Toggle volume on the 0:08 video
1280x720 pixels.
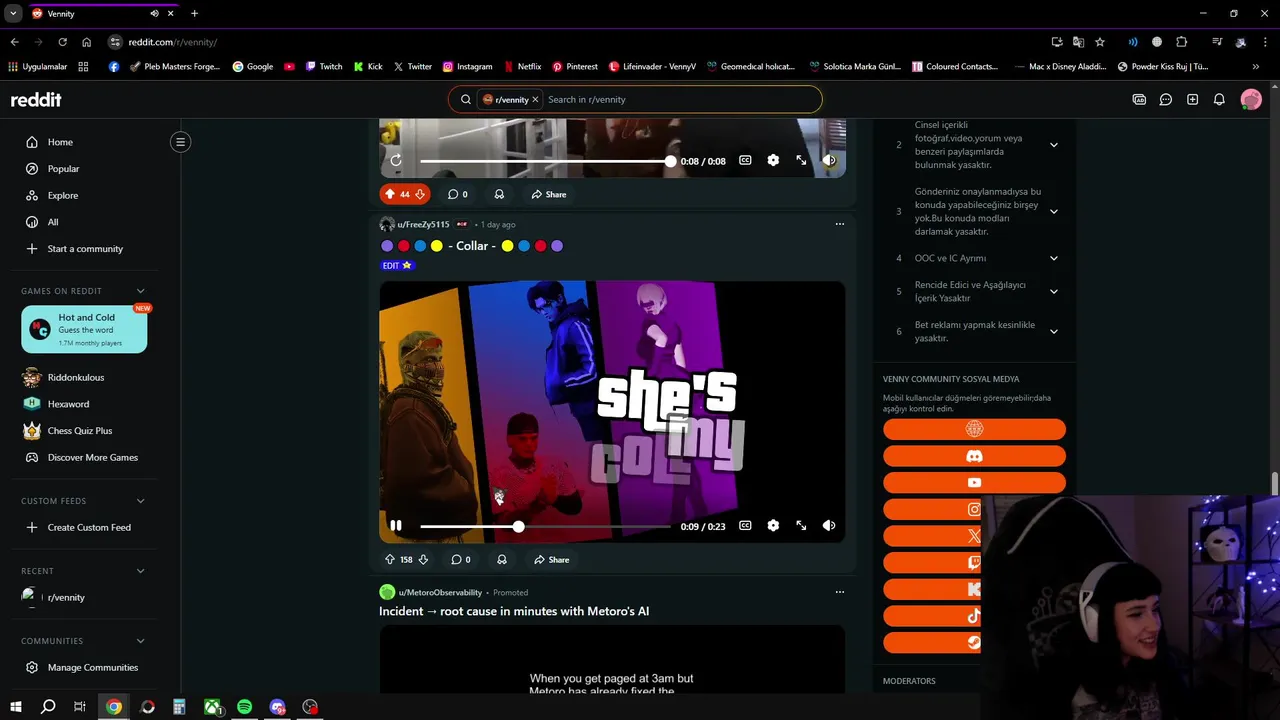pyautogui.click(x=829, y=160)
